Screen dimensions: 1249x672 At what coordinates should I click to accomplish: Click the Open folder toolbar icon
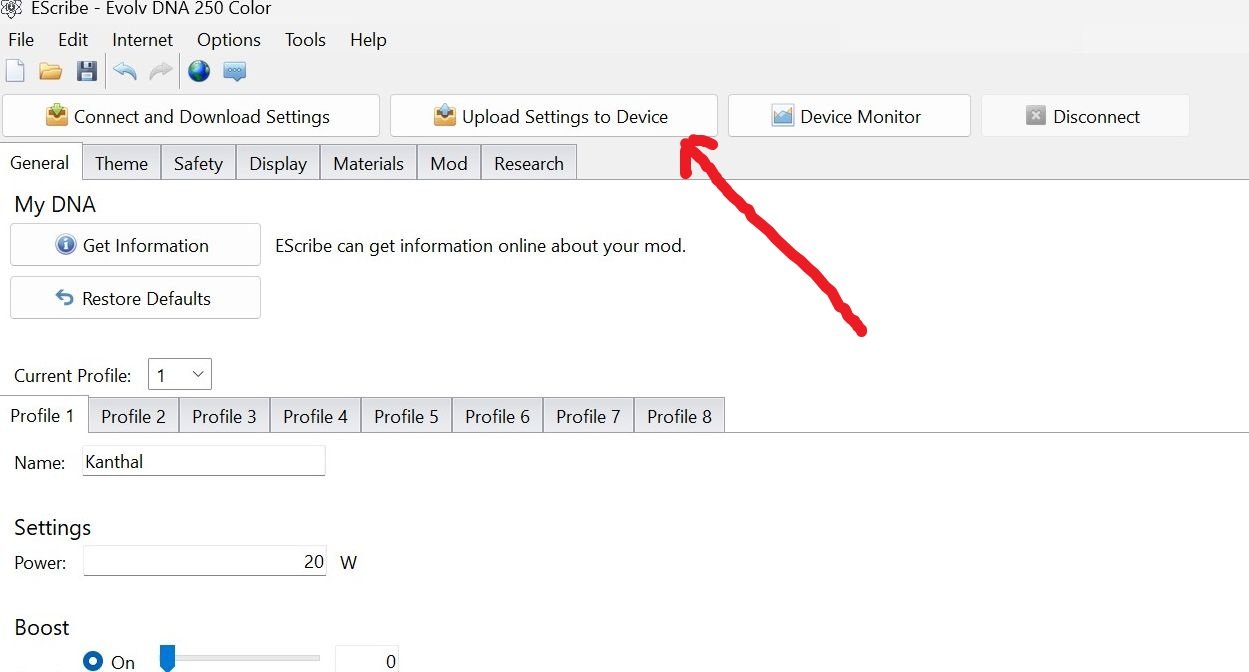[50, 71]
